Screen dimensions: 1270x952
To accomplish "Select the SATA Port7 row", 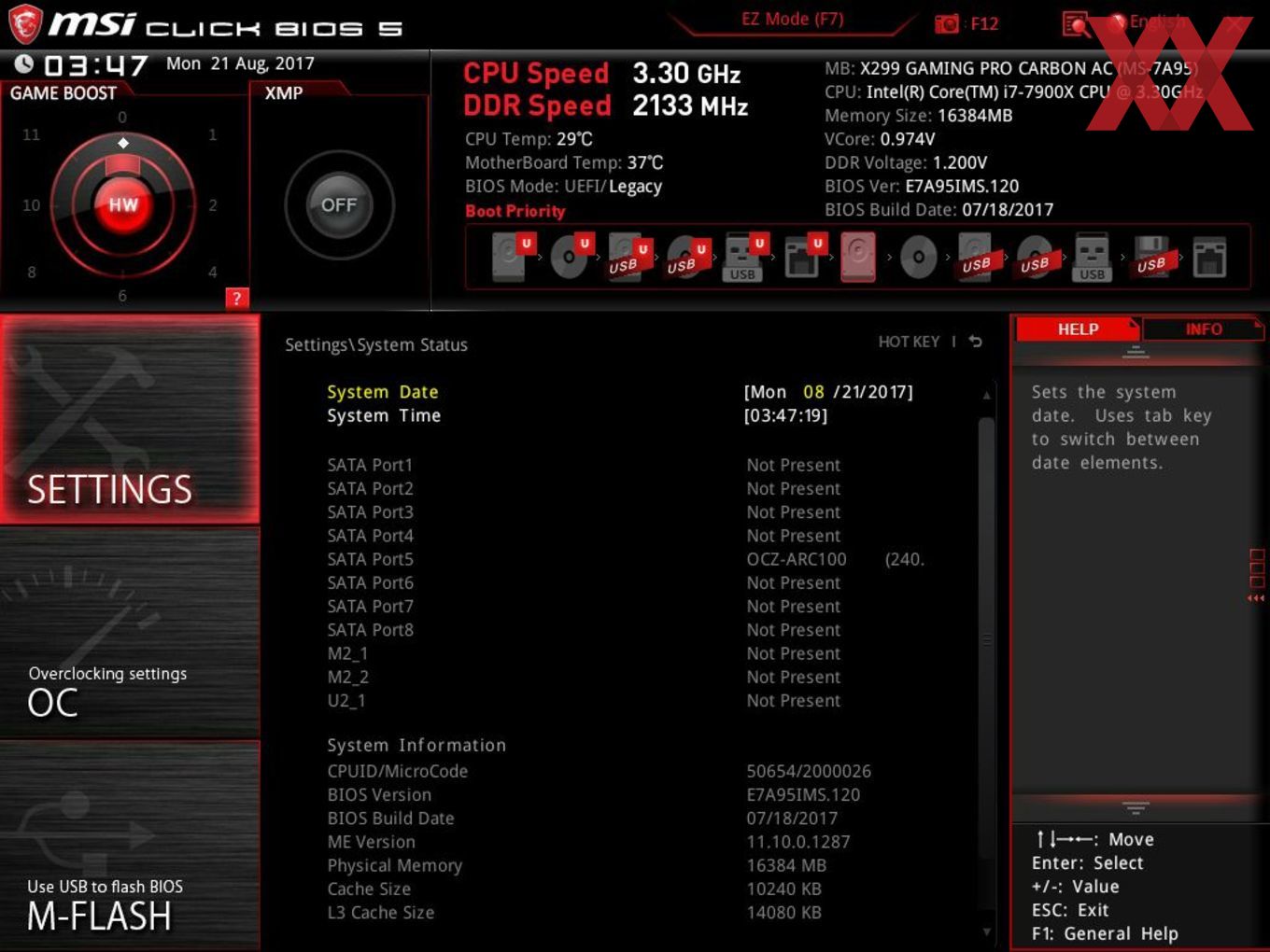I will point(584,606).
